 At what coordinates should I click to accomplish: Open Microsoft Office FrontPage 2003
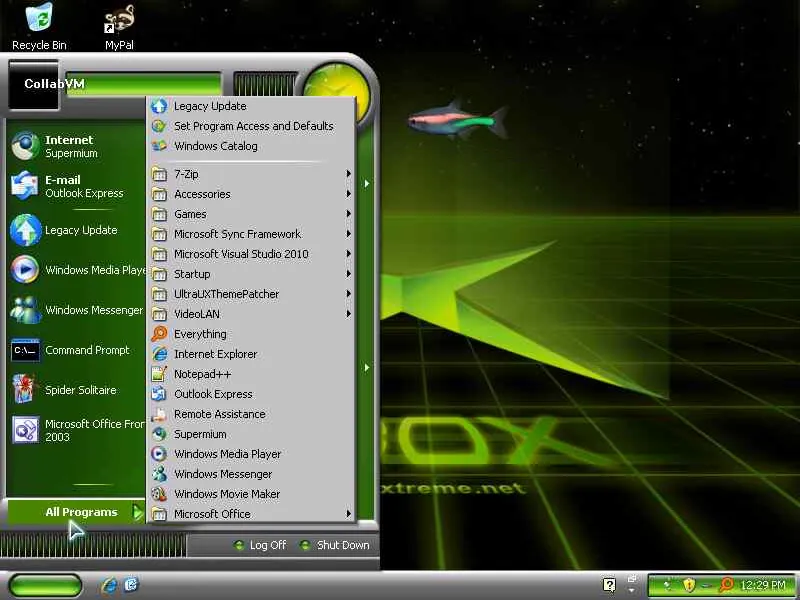coord(77,430)
